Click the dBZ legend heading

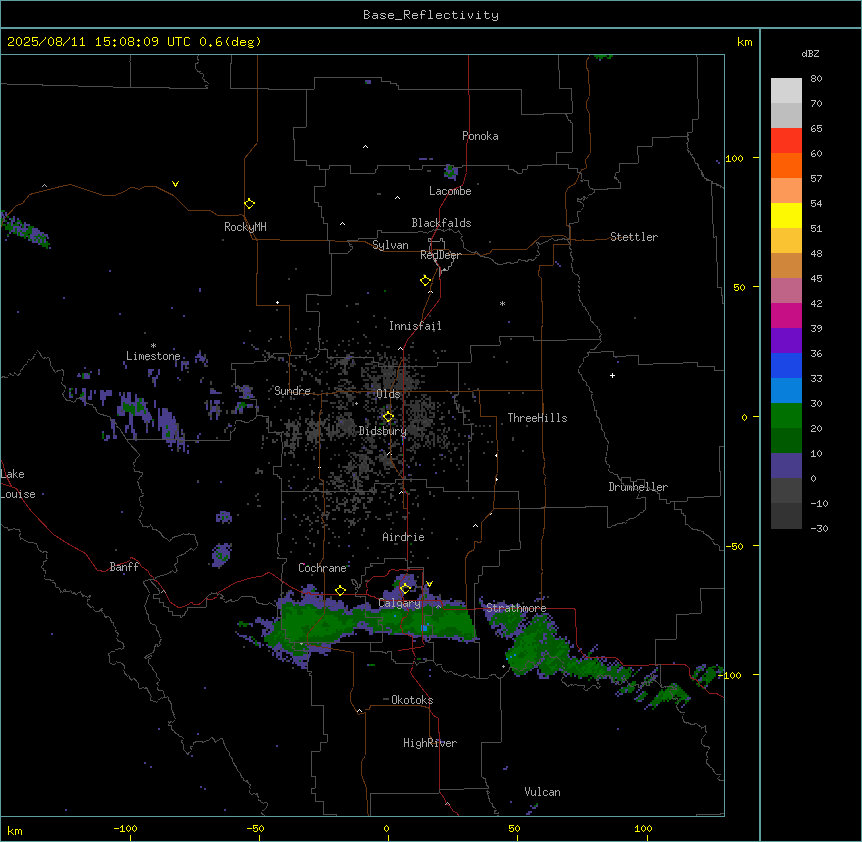(810, 53)
